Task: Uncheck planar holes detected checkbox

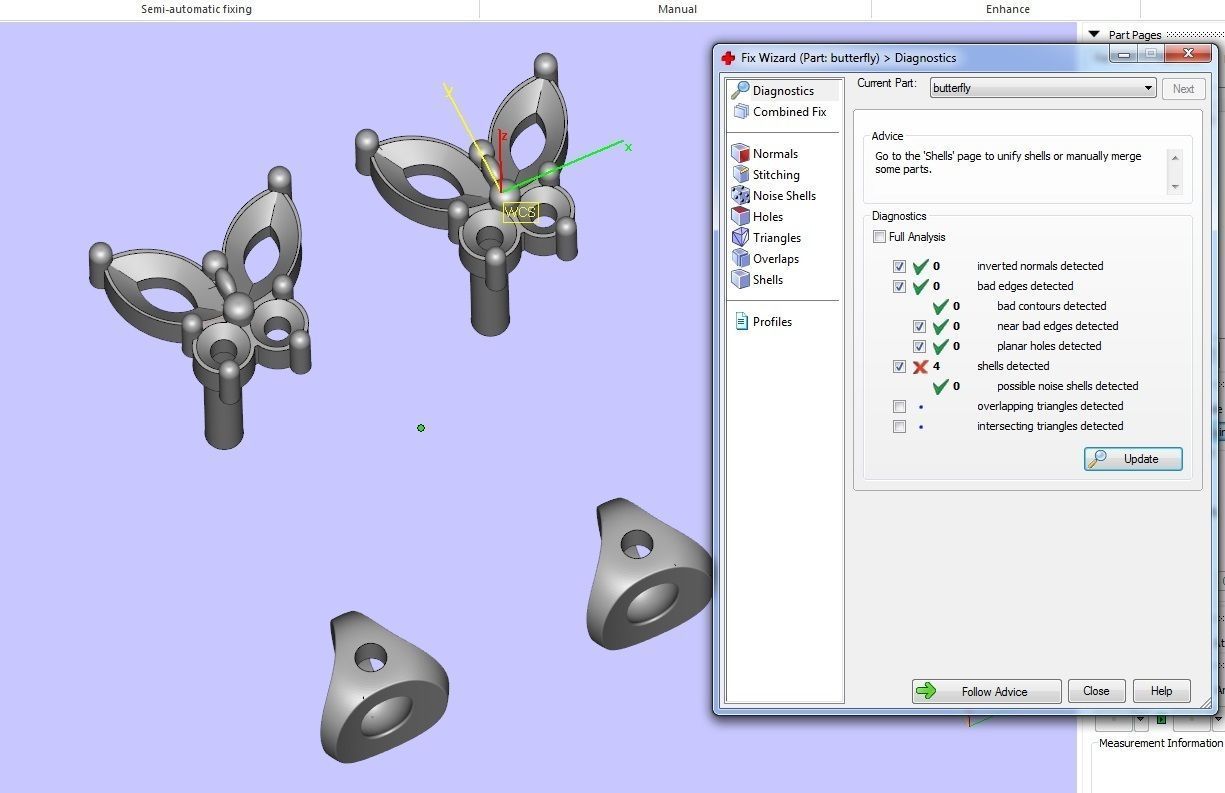Action: click(919, 346)
